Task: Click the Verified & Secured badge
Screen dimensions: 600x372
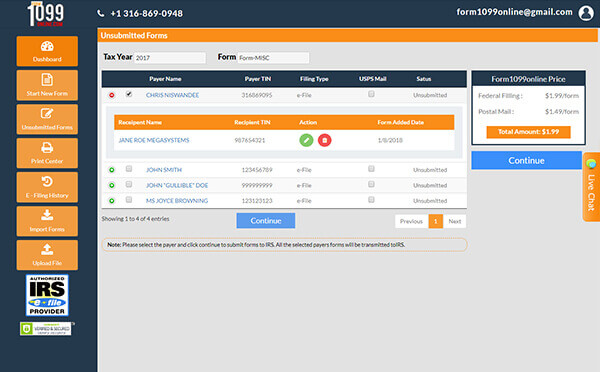Action: [46, 328]
